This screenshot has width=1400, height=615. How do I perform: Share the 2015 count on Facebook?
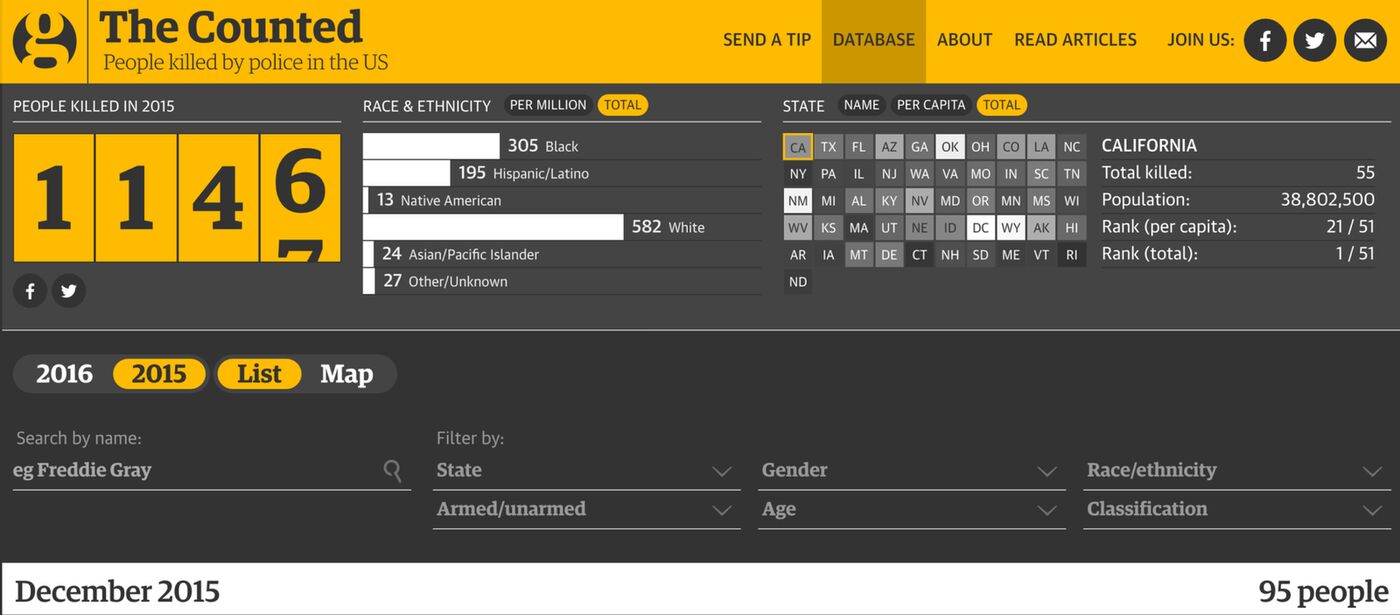[30, 291]
